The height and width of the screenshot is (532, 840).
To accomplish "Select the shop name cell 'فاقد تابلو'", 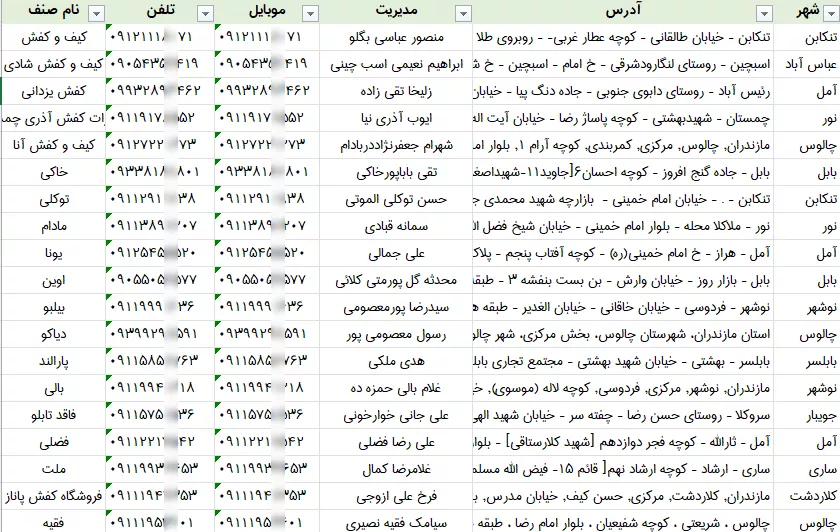I will tap(54, 416).
